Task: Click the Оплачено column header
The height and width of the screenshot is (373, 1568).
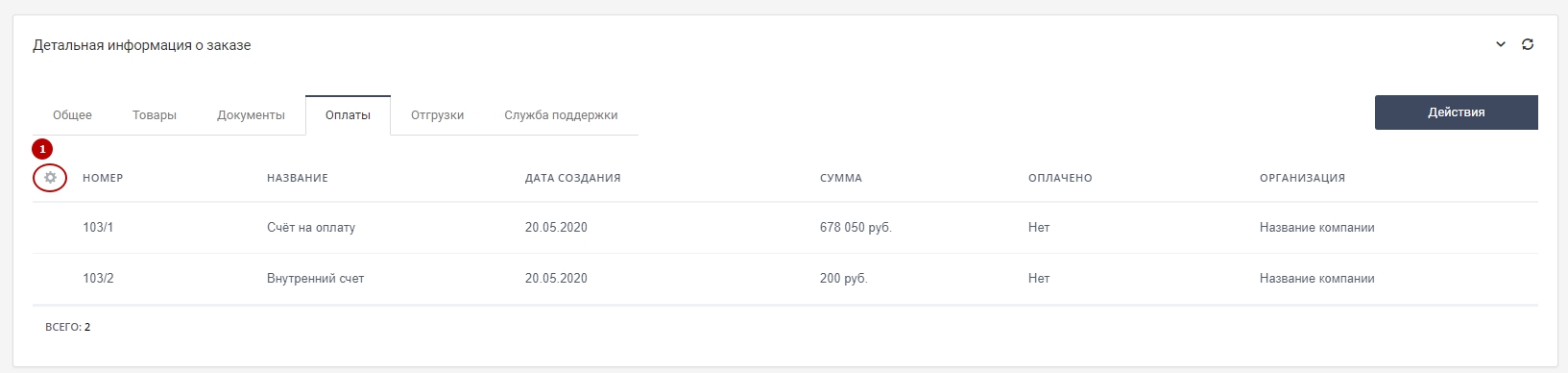Action: (x=1060, y=178)
